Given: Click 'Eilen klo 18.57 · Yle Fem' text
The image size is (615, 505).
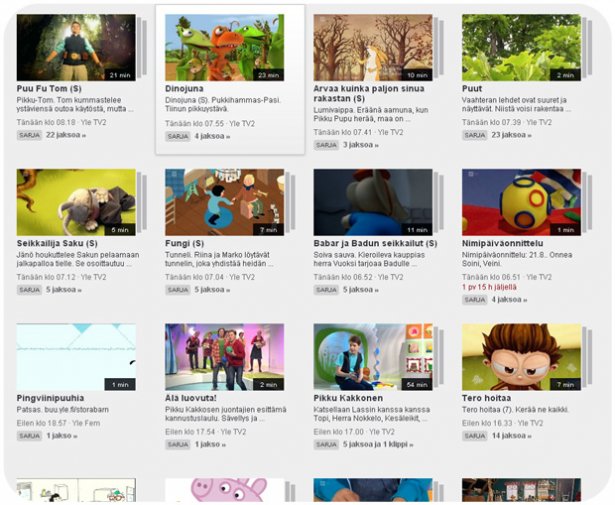Looking at the screenshot, I should 58,423.
